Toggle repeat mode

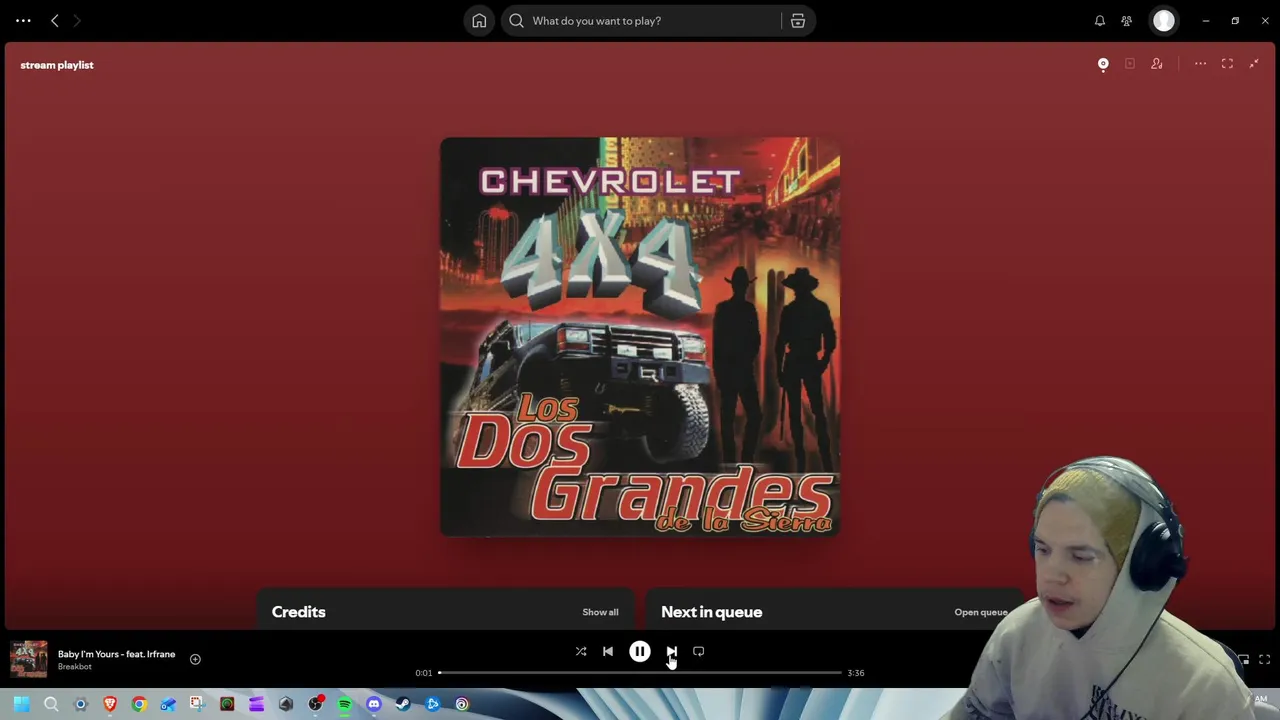pyautogui.click(x=699, y=651)
